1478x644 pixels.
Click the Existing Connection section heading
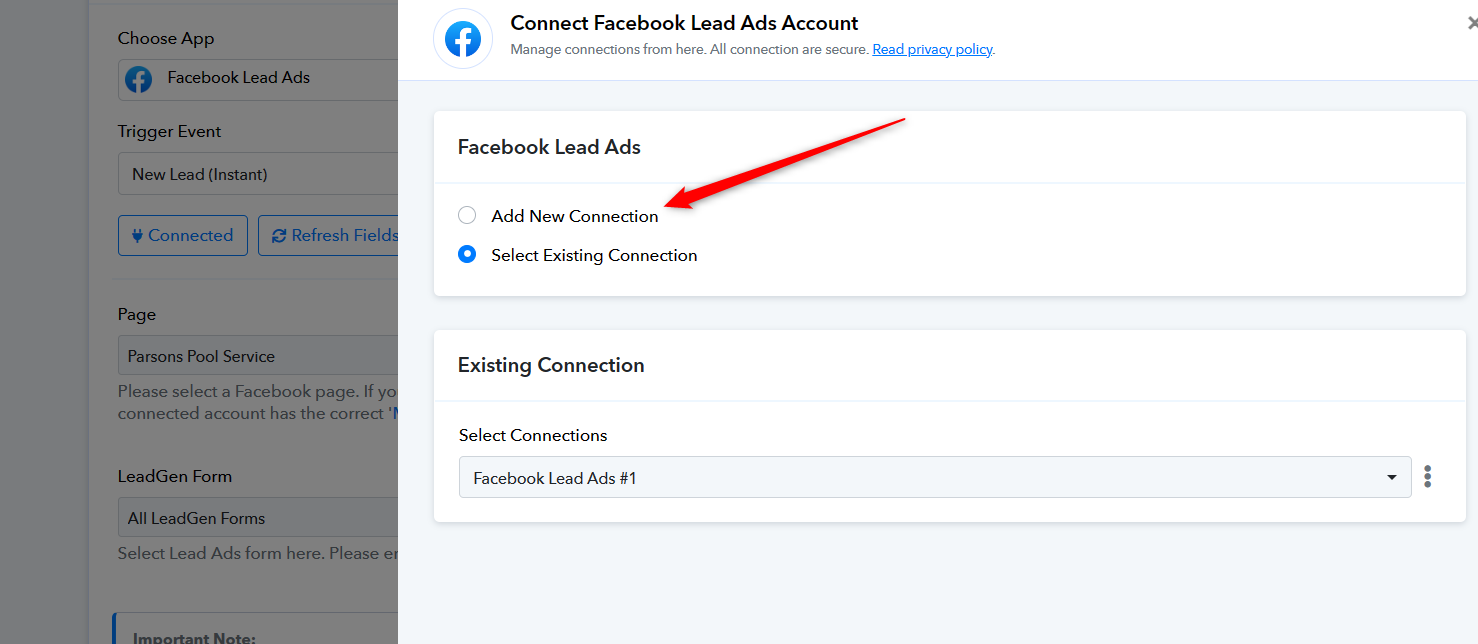click(551, 365)
